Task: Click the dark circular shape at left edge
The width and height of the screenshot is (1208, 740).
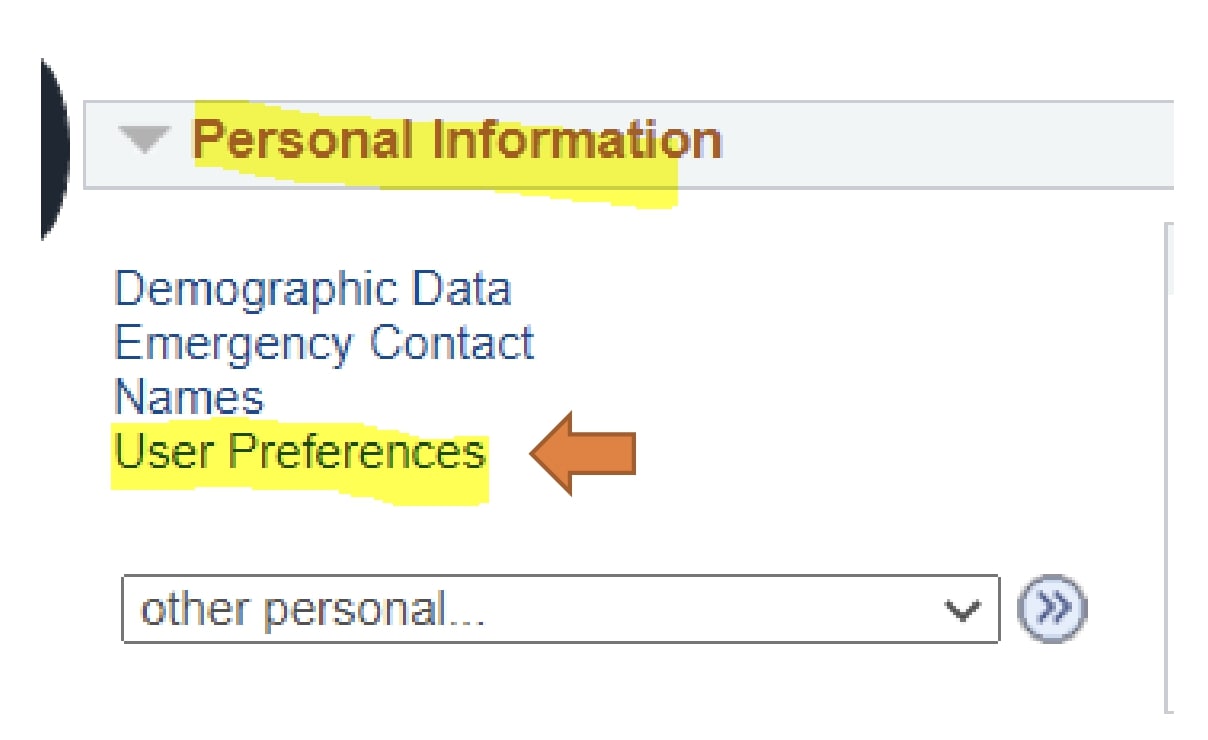Action: tap(52, 150)
